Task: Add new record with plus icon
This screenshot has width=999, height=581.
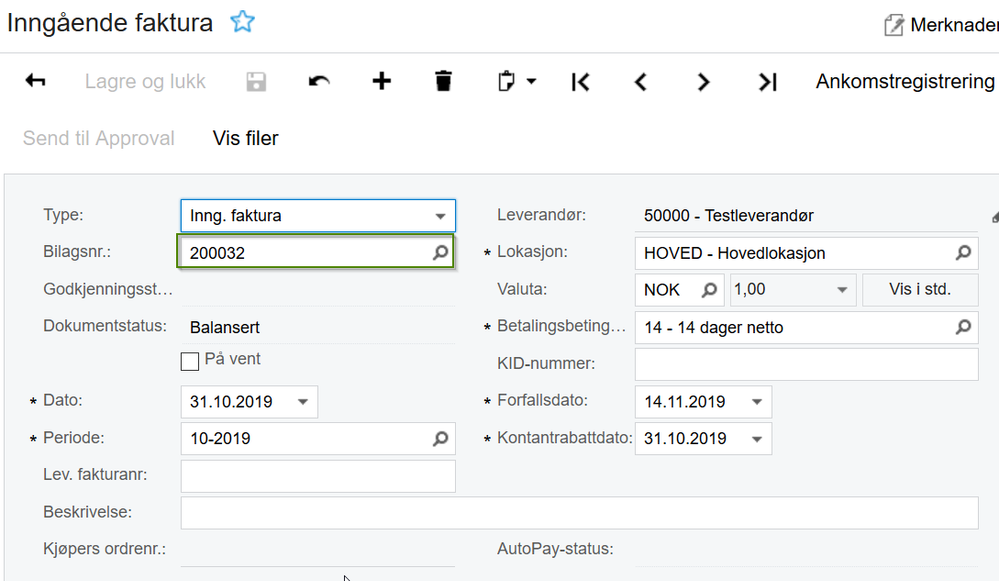Action: point(382,81)
